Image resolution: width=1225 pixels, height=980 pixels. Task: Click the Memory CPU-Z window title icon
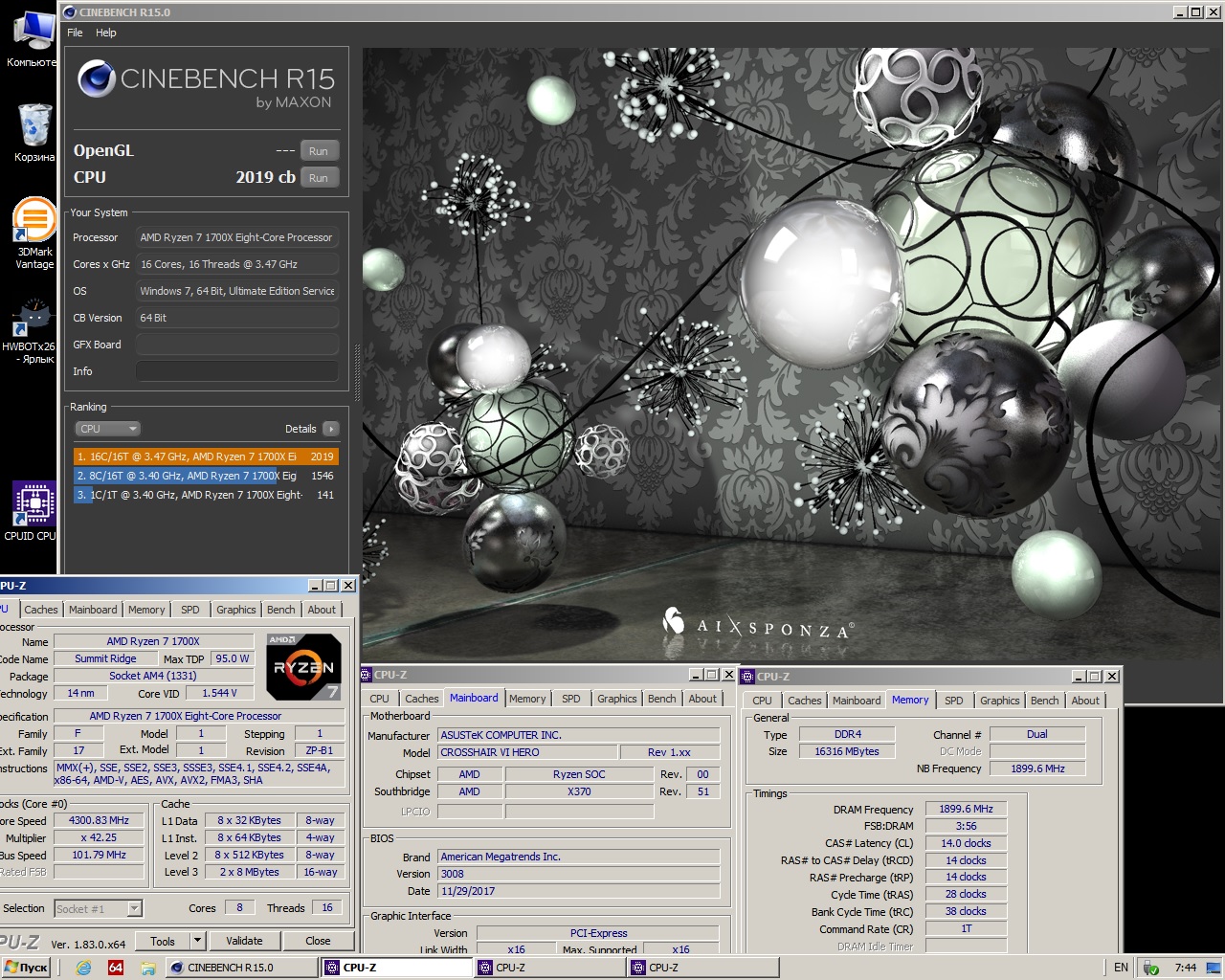click(x=748, y=677)
